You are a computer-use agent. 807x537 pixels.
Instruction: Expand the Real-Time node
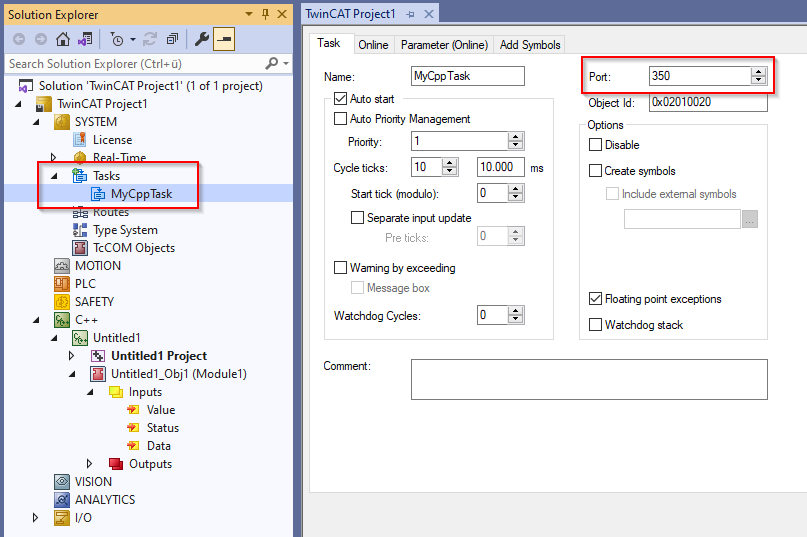click(54, 157)
